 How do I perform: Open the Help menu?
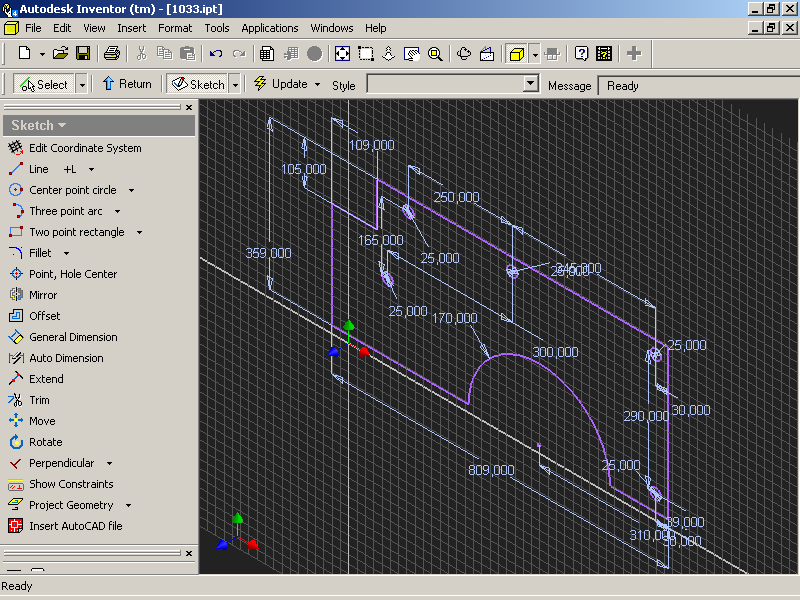click(376, 28)
